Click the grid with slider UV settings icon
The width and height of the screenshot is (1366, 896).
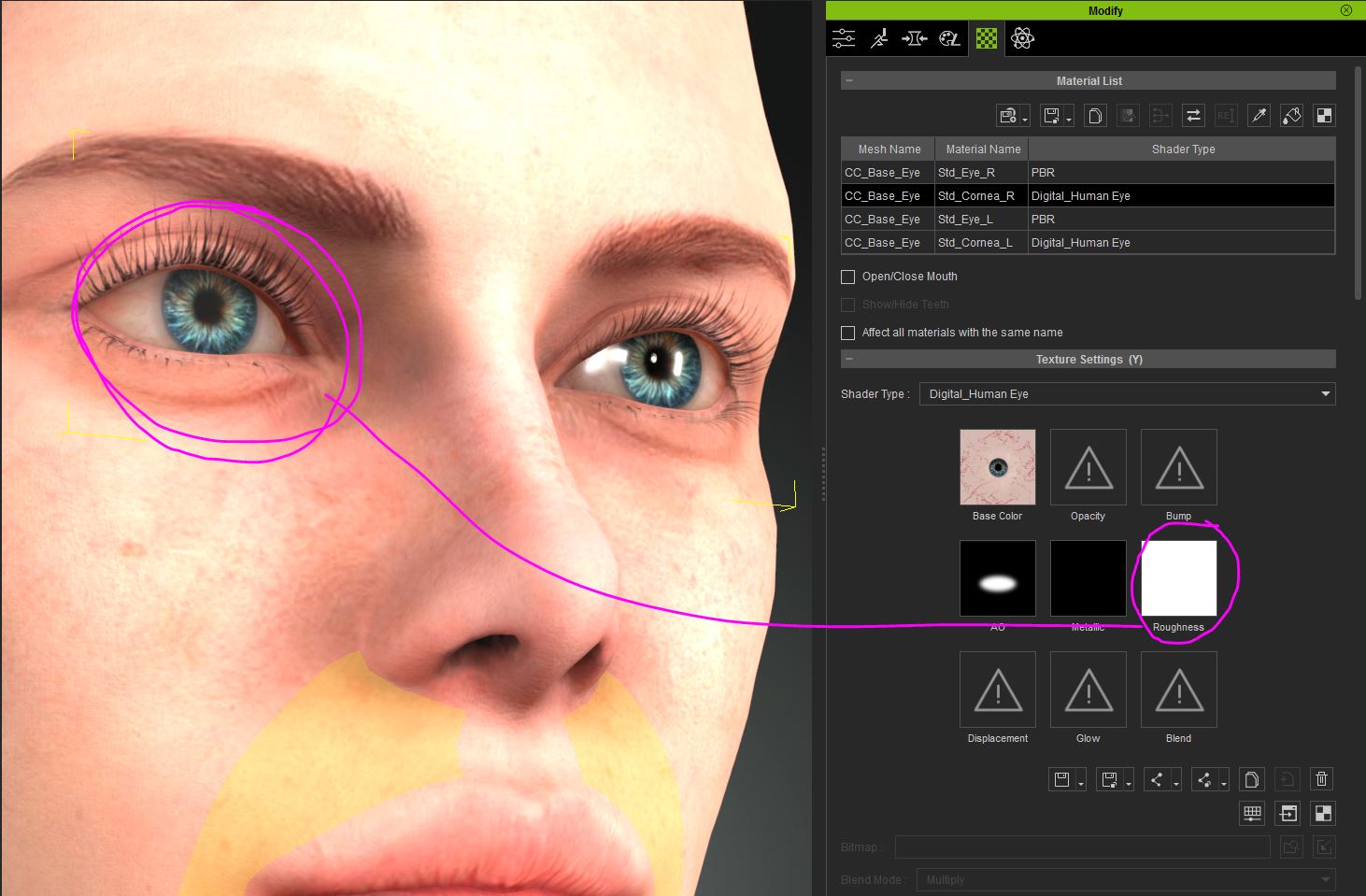(x=1252, y=813)
